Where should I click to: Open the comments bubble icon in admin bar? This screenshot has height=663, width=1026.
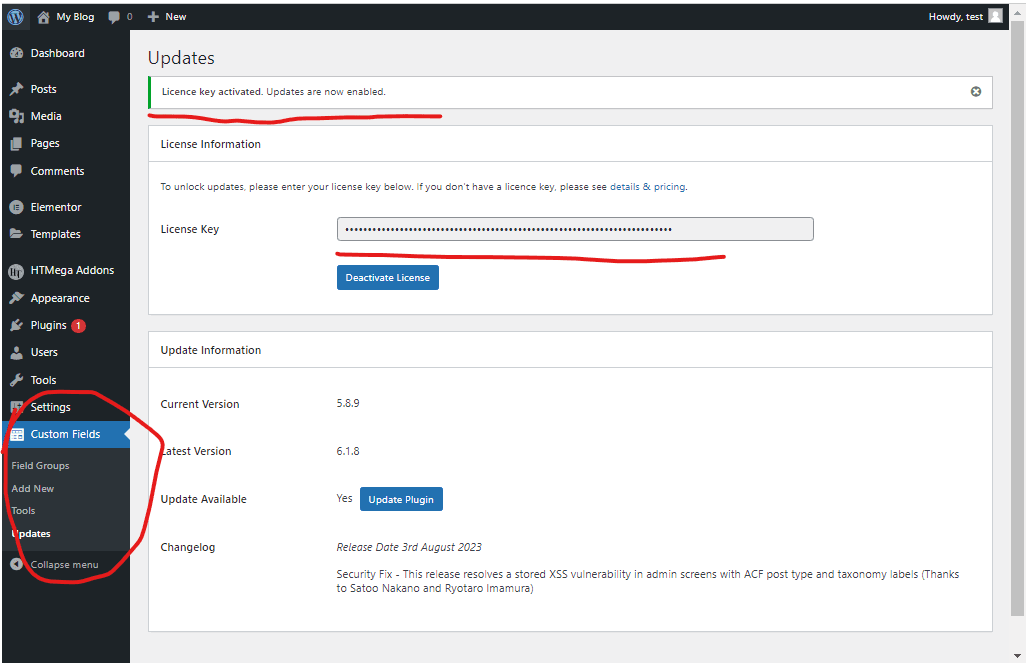point(114,17)
